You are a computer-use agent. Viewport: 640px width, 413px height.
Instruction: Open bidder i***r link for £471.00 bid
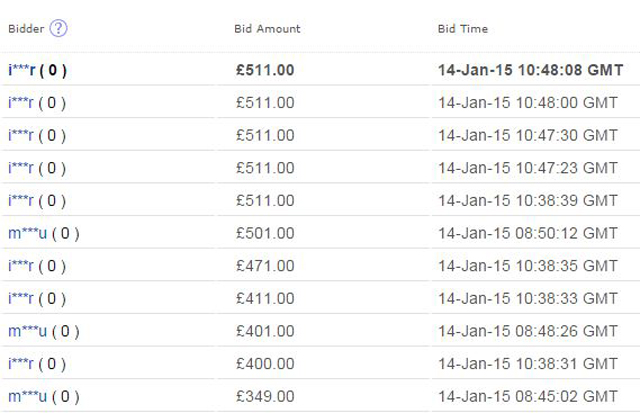coord(21,266)
